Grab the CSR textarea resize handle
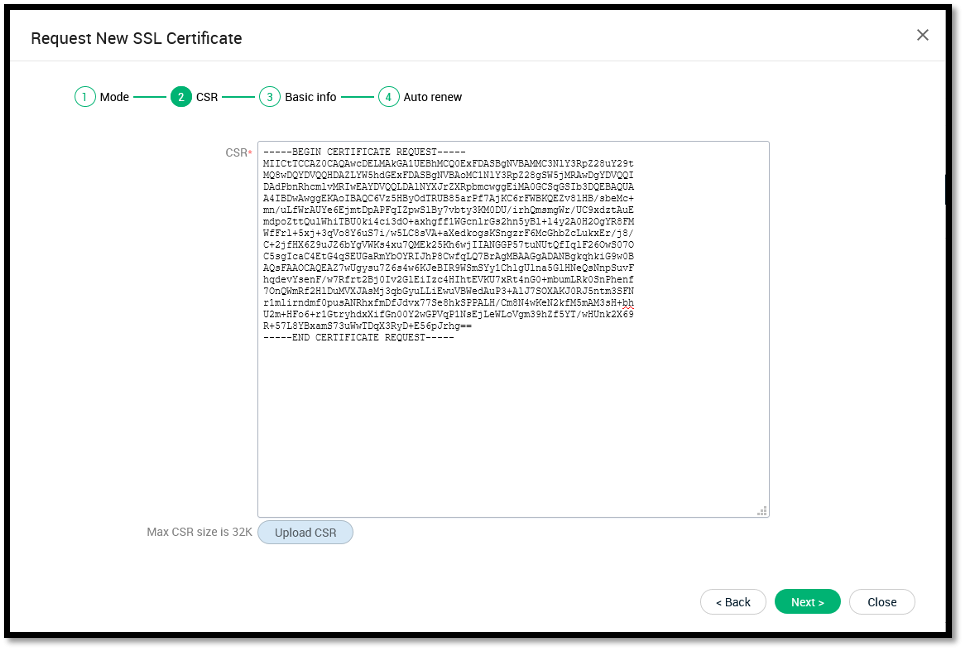Screen dimensions: 966x652 [x=762, y=510]
